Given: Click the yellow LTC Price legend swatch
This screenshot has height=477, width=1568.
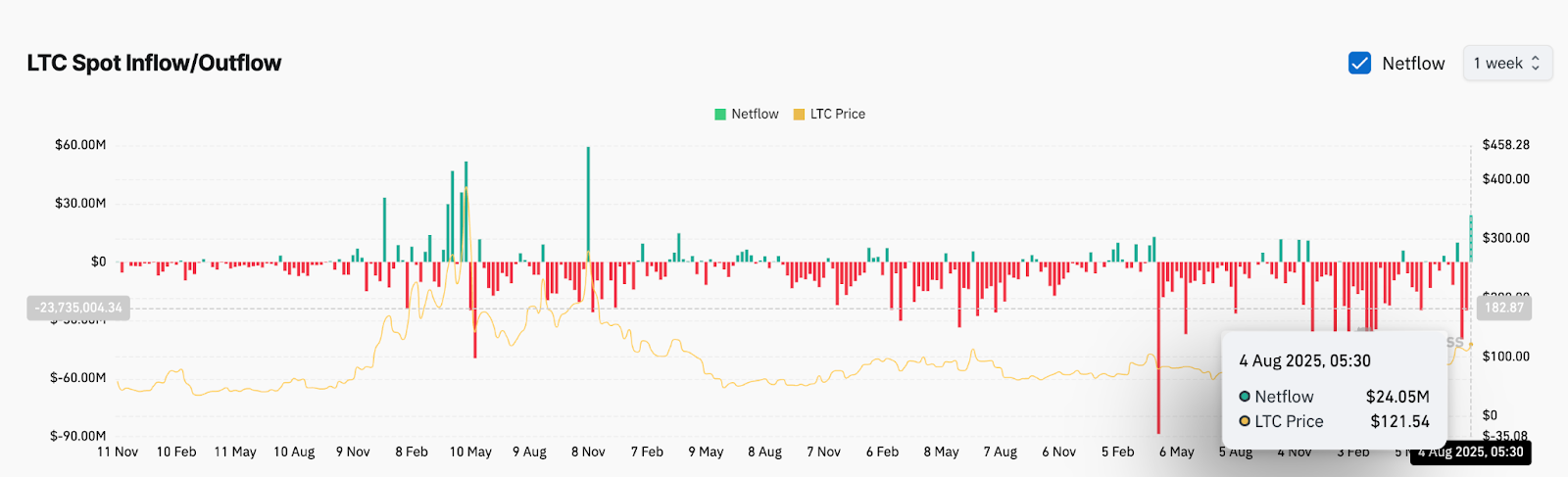Looking at the screenshot, I should [799, 114].
